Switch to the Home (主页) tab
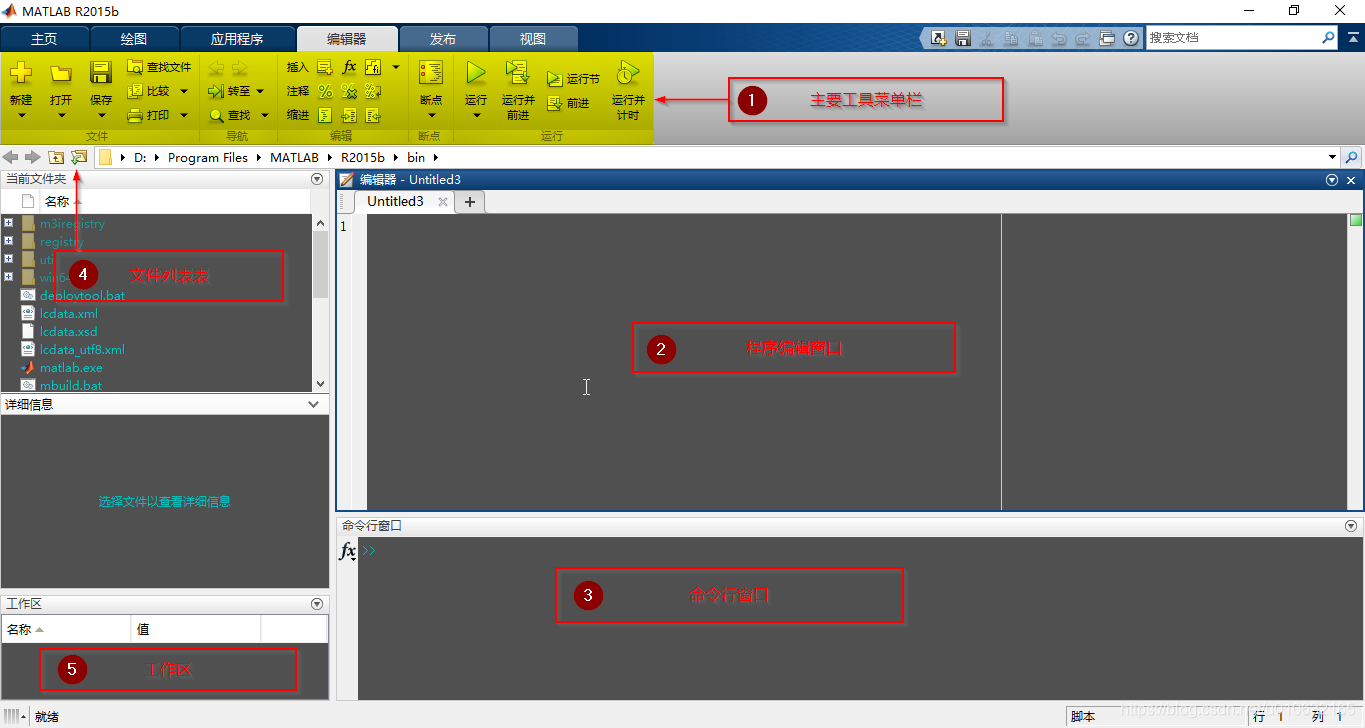The height and width of the screenshot is (728, 1365). (x=45, y=39)
